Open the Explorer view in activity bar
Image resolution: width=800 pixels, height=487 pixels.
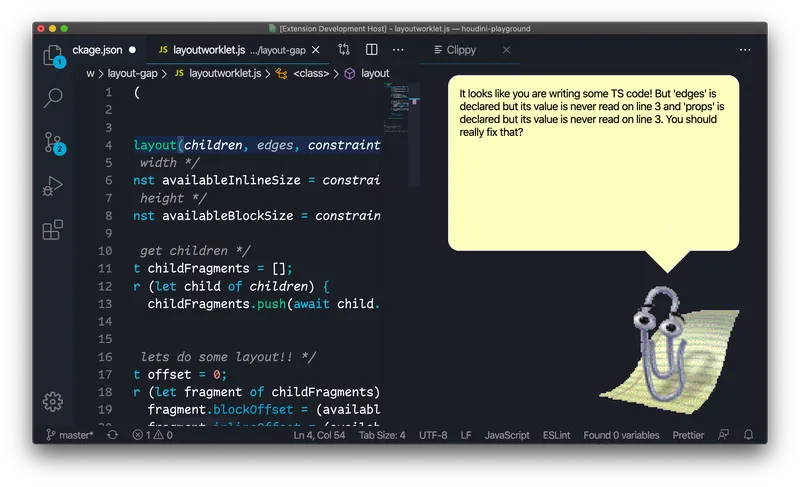(53, 55)
